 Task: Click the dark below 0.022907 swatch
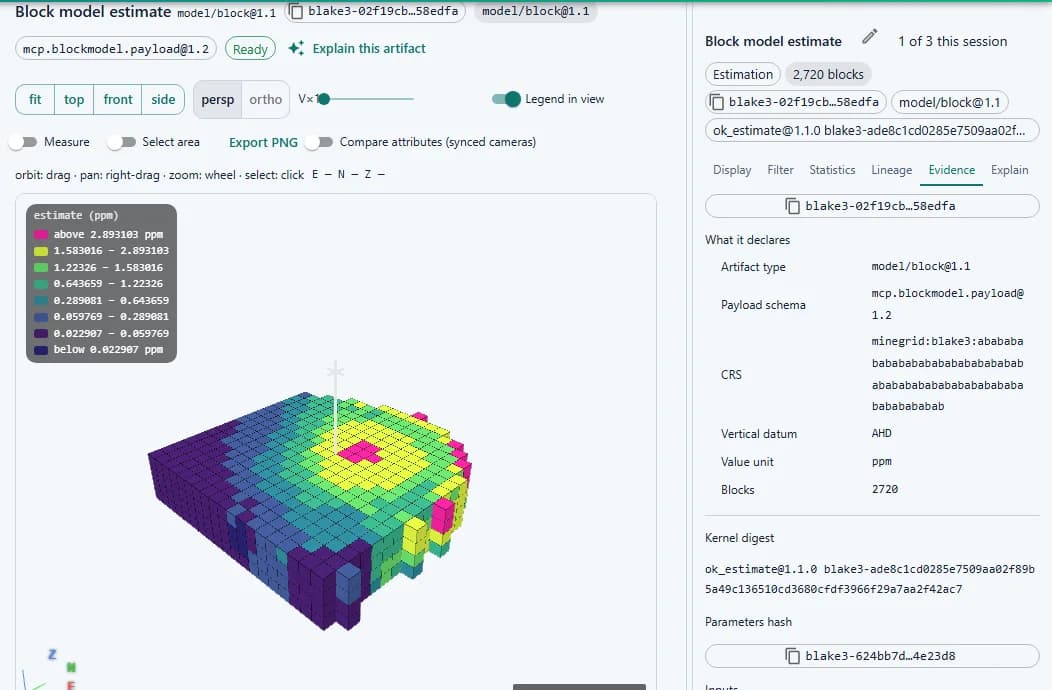[x=41, y=350]
